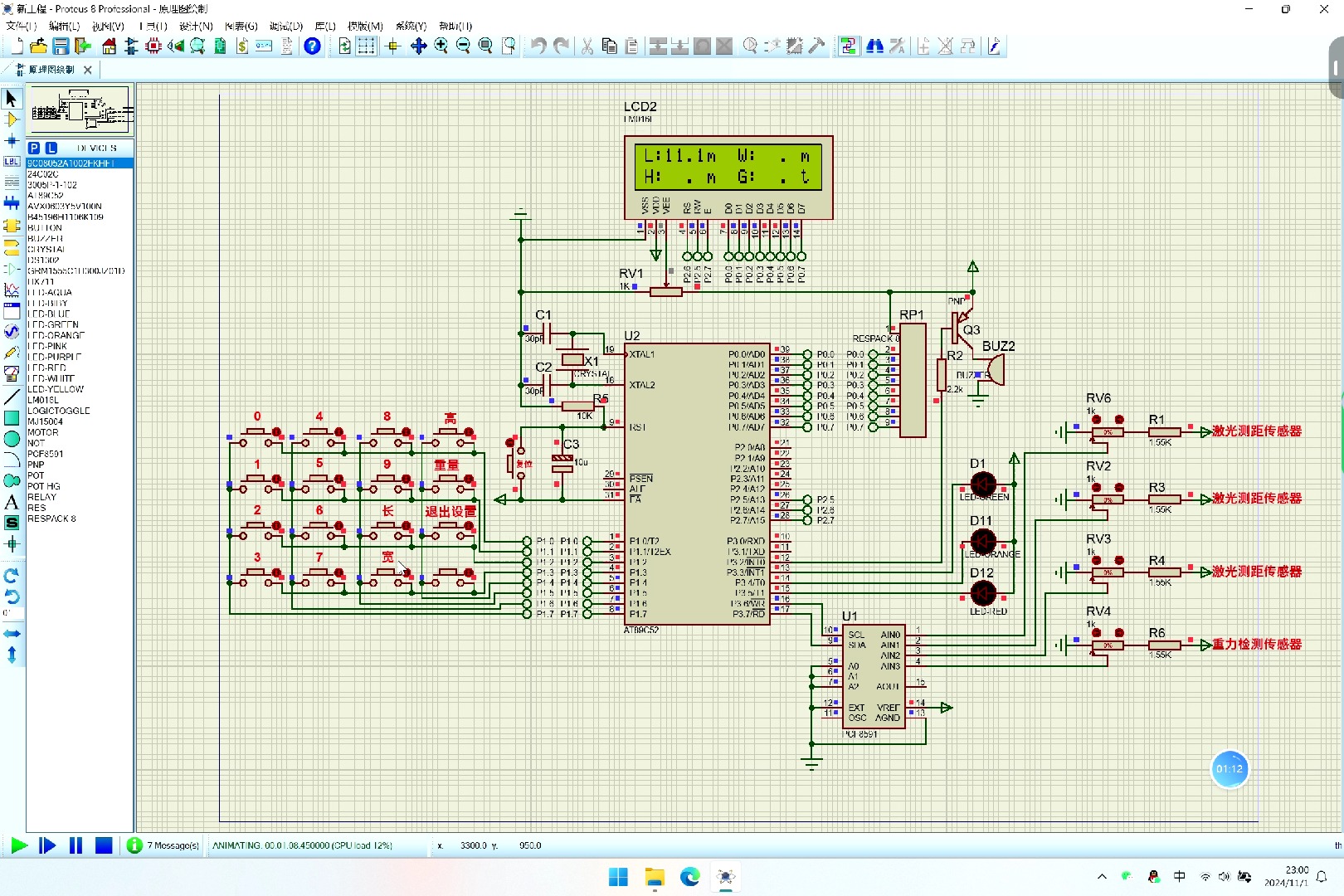Click the P pick devices button
Viewport: 1344px width, 896px height.
point(34,148)
